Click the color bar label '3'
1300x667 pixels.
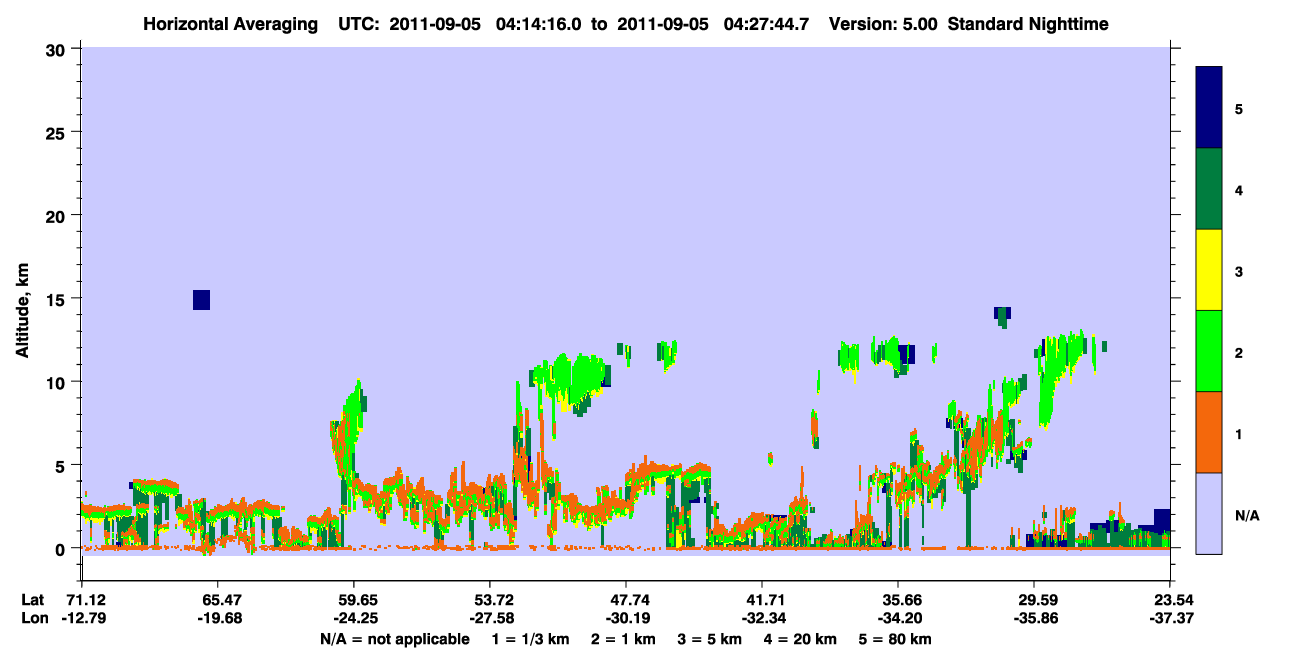coord(1239,270)
